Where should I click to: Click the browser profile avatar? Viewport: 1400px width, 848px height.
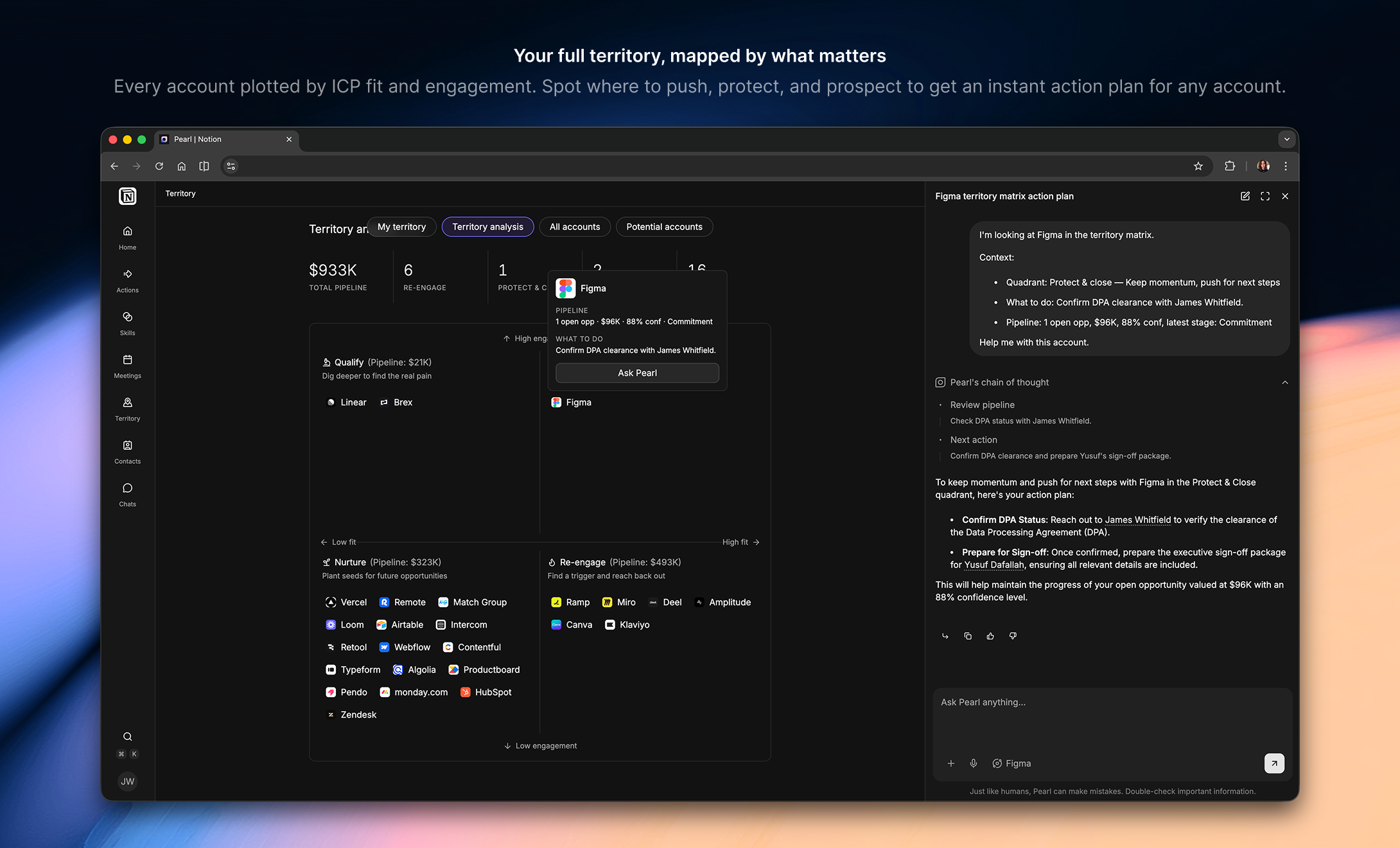coord(1263,166)
